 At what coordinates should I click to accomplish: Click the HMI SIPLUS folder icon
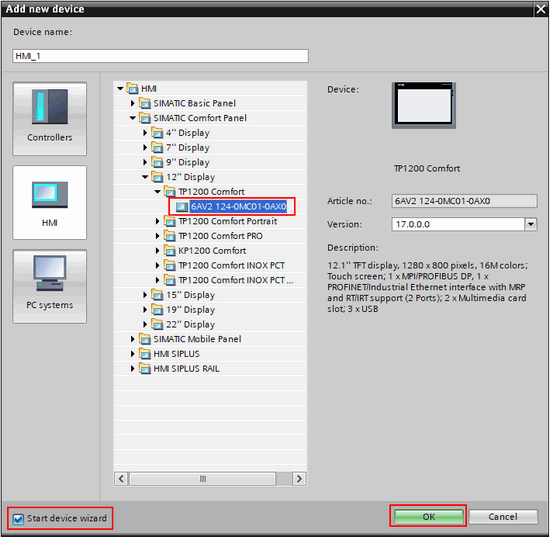145,354
